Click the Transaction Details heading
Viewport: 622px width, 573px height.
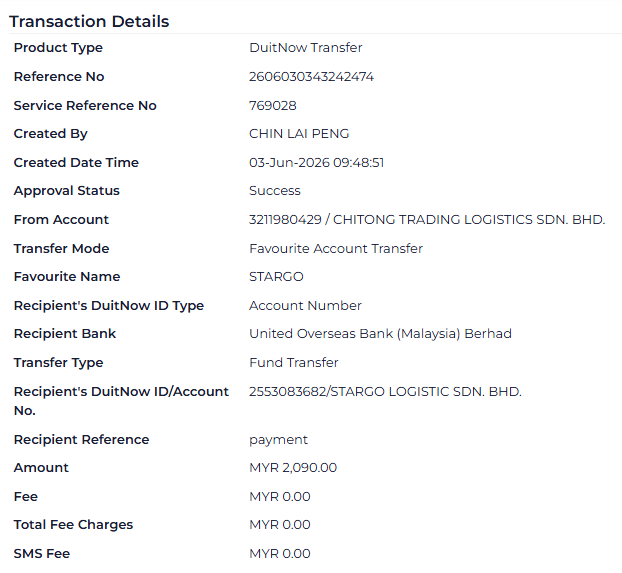89,21
